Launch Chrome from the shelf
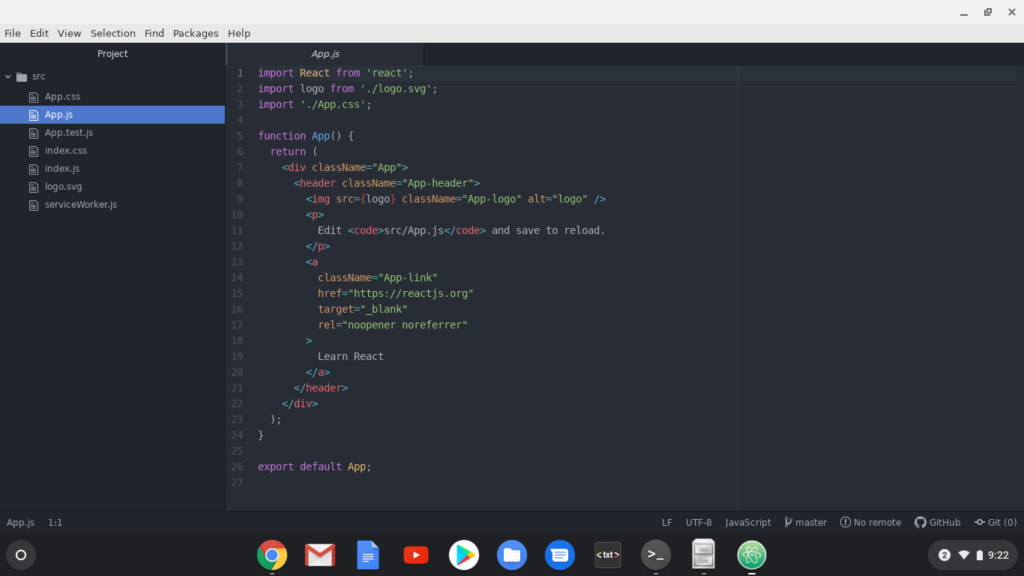Screen dimensions: 1024x576 pyautogui.click(x=272, y=555)
